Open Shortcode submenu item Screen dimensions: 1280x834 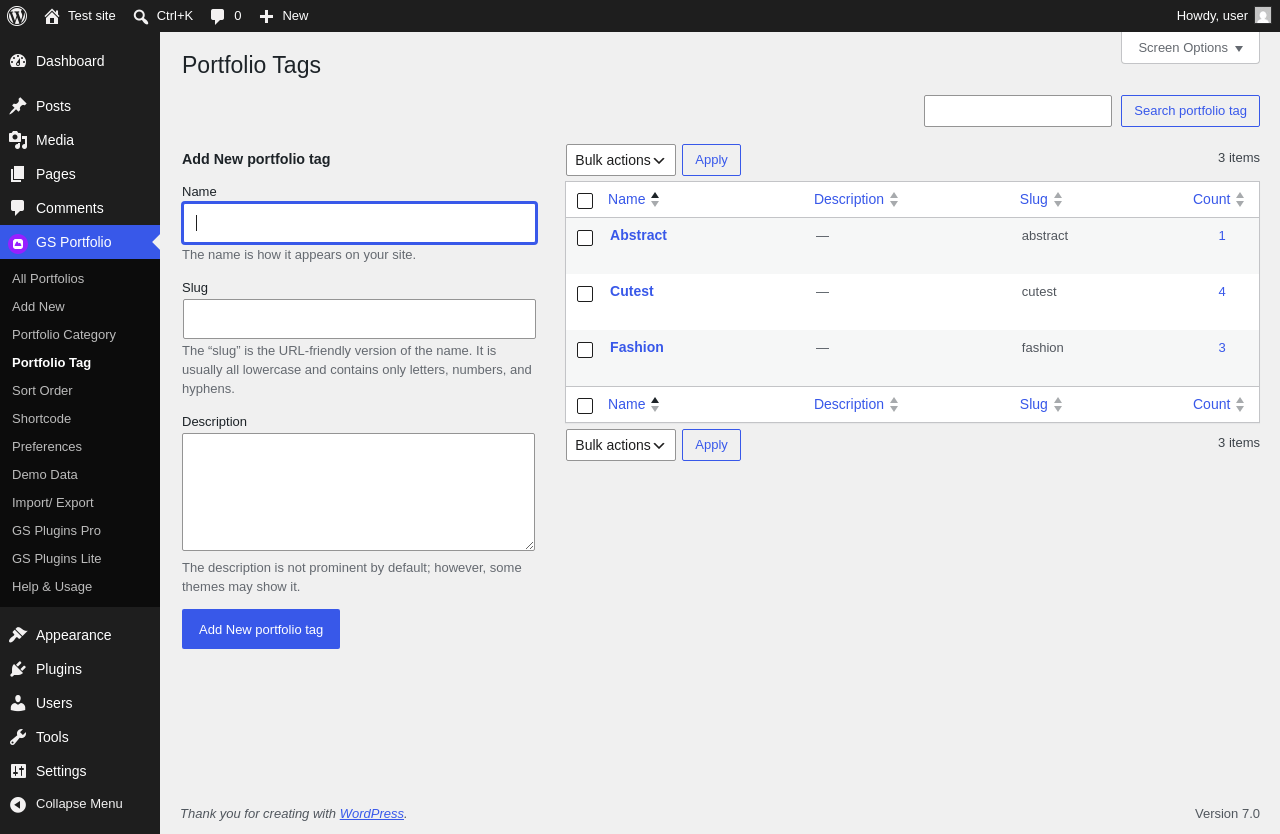coord(41,418)
